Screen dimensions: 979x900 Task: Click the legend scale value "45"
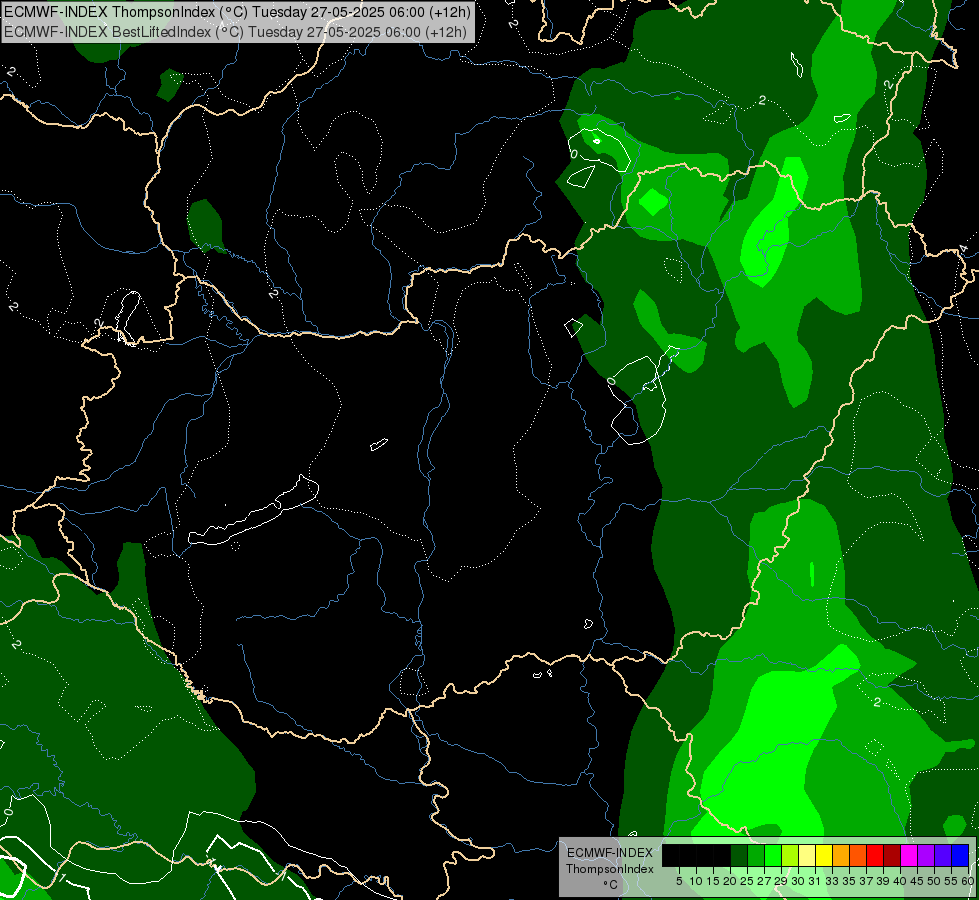[917, 881]
